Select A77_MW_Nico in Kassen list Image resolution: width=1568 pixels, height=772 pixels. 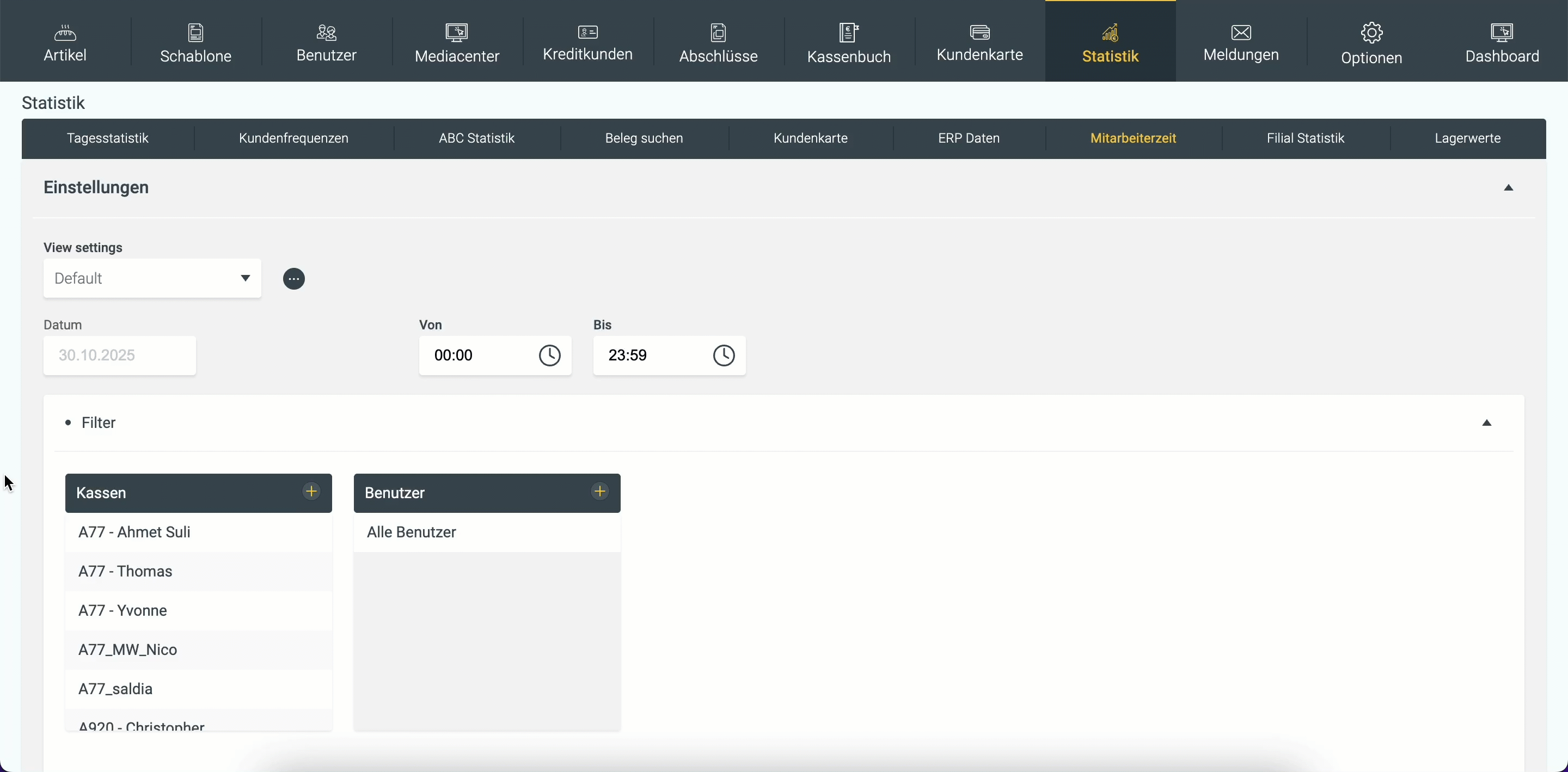tap(128, 650)
